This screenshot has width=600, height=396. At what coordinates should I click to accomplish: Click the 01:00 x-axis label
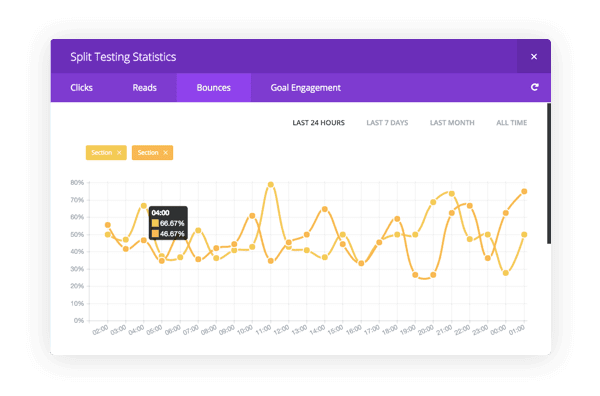[517, 330]
